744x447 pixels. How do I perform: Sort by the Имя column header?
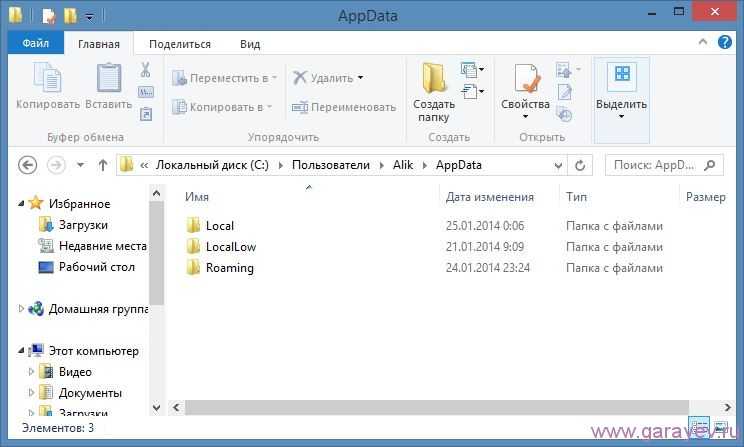[x=197, y=196]
